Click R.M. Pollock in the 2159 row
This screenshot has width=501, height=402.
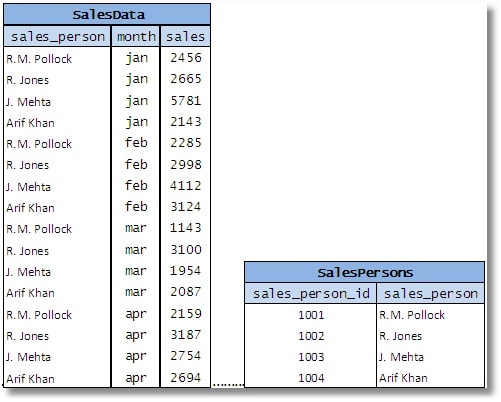[39, 315]
